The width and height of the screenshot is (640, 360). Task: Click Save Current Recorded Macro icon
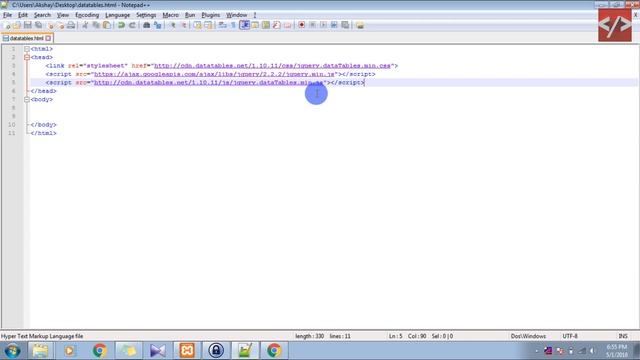(x=345, y=25)
